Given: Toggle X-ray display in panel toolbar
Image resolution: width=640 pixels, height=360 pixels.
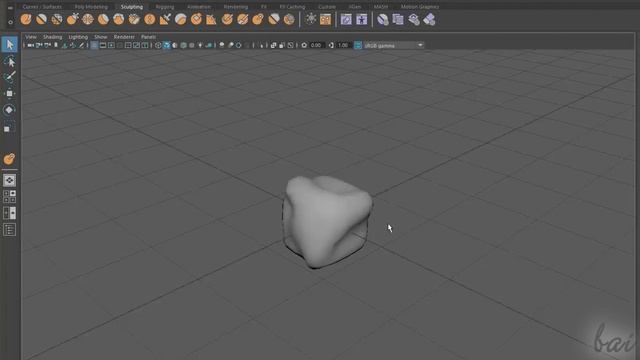Looking at the screenshot, I should pyautogui.click(x=273, y=45).
